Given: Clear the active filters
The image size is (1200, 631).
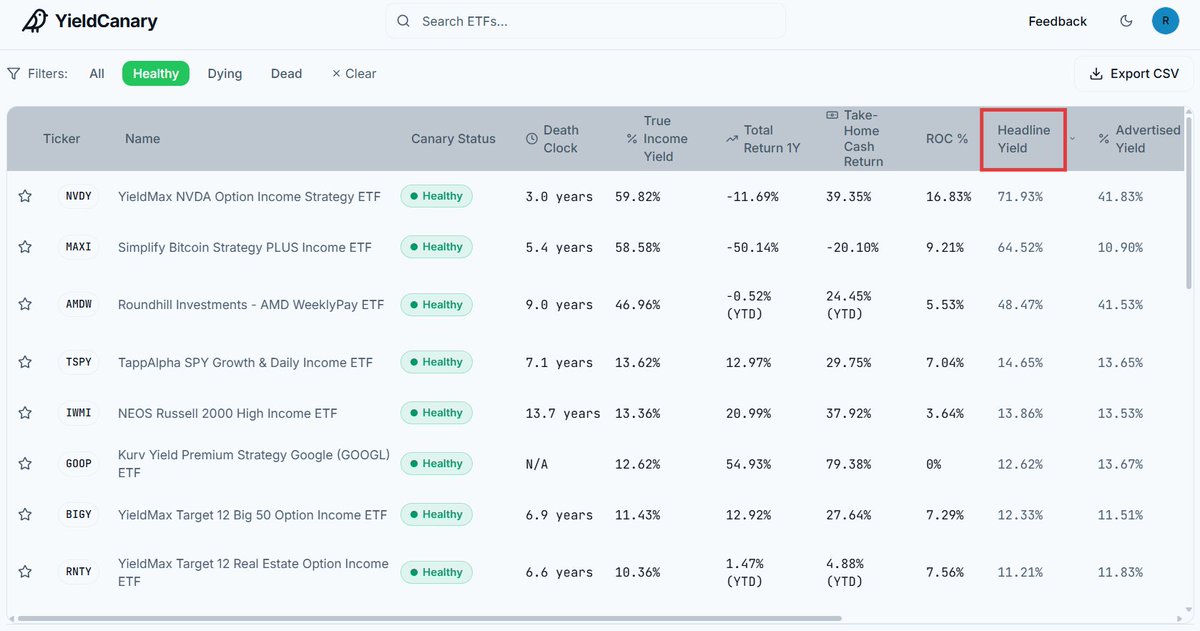Looking at the screenshot, I should tap(354, 74).
